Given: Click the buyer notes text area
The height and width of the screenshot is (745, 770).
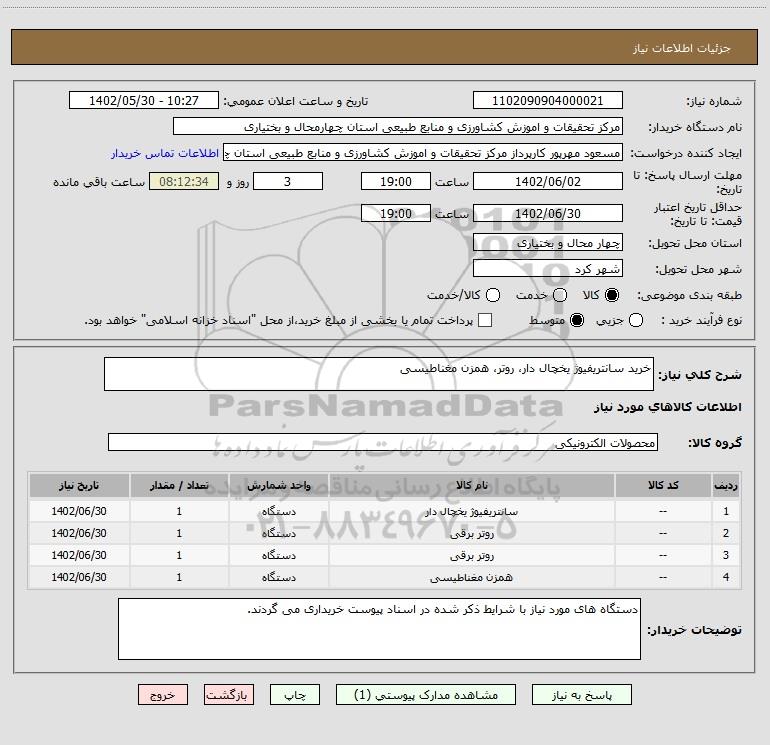Looking at the screenshot, I should pos(379,629).
